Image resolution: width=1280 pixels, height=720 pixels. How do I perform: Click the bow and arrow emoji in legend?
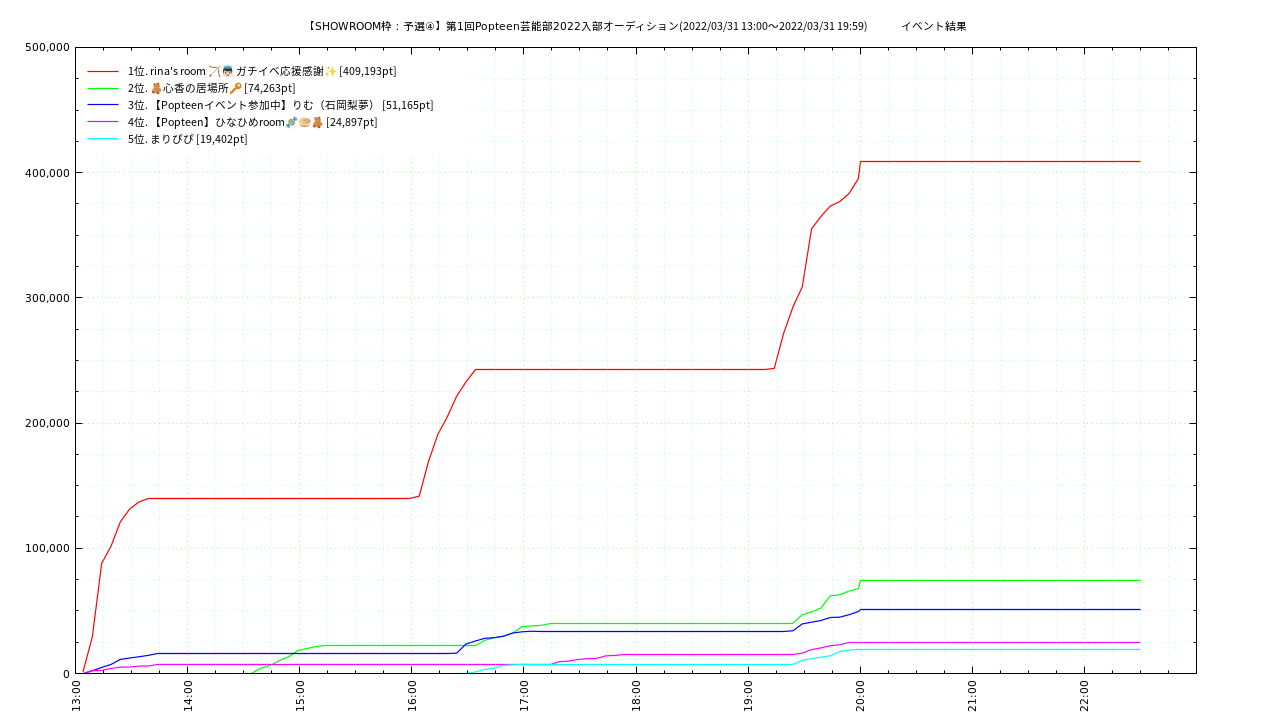(x=214, y=71)
